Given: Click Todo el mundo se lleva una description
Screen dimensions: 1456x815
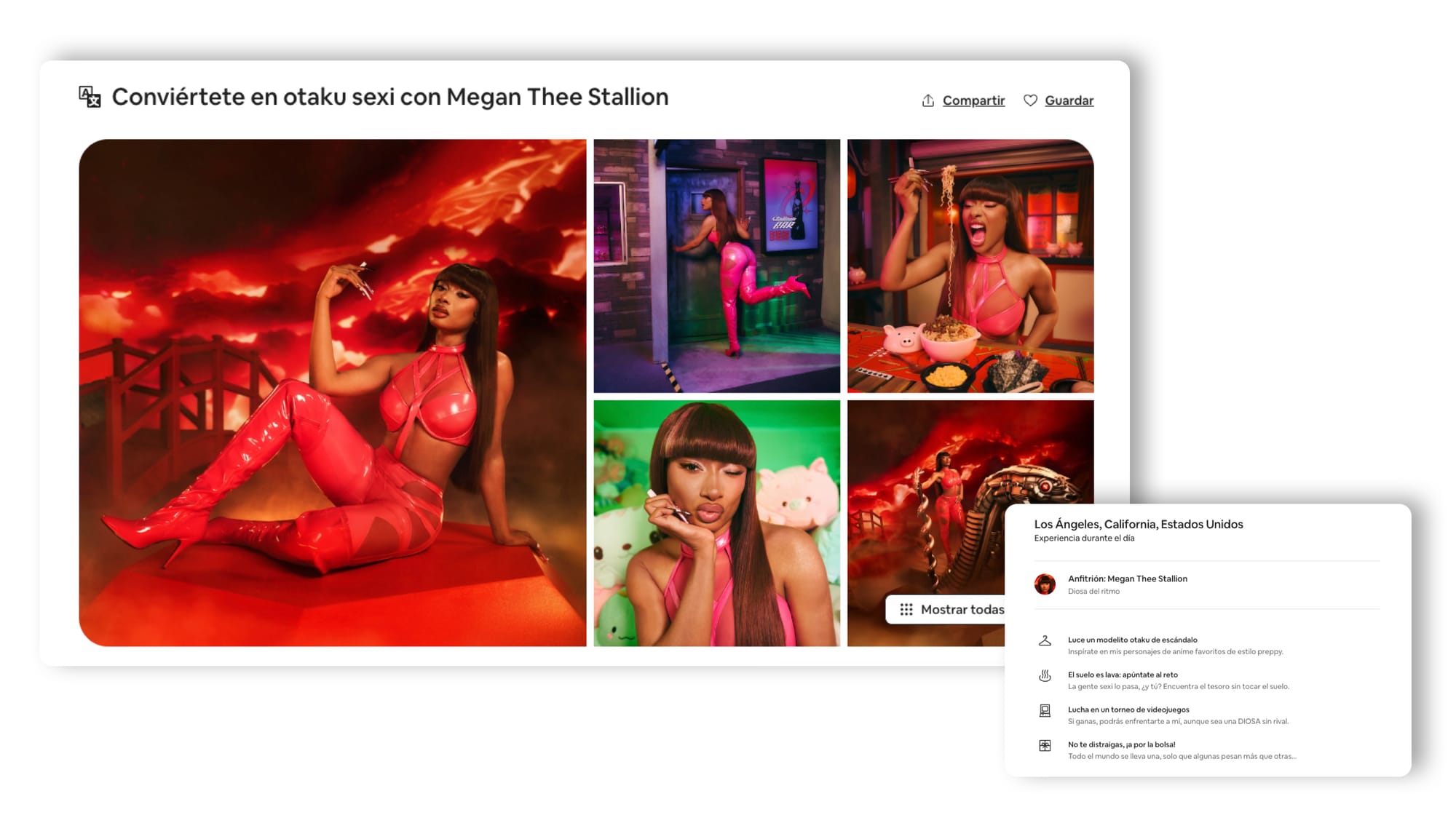Looking at the screenshot, I should pos(1182,757).
